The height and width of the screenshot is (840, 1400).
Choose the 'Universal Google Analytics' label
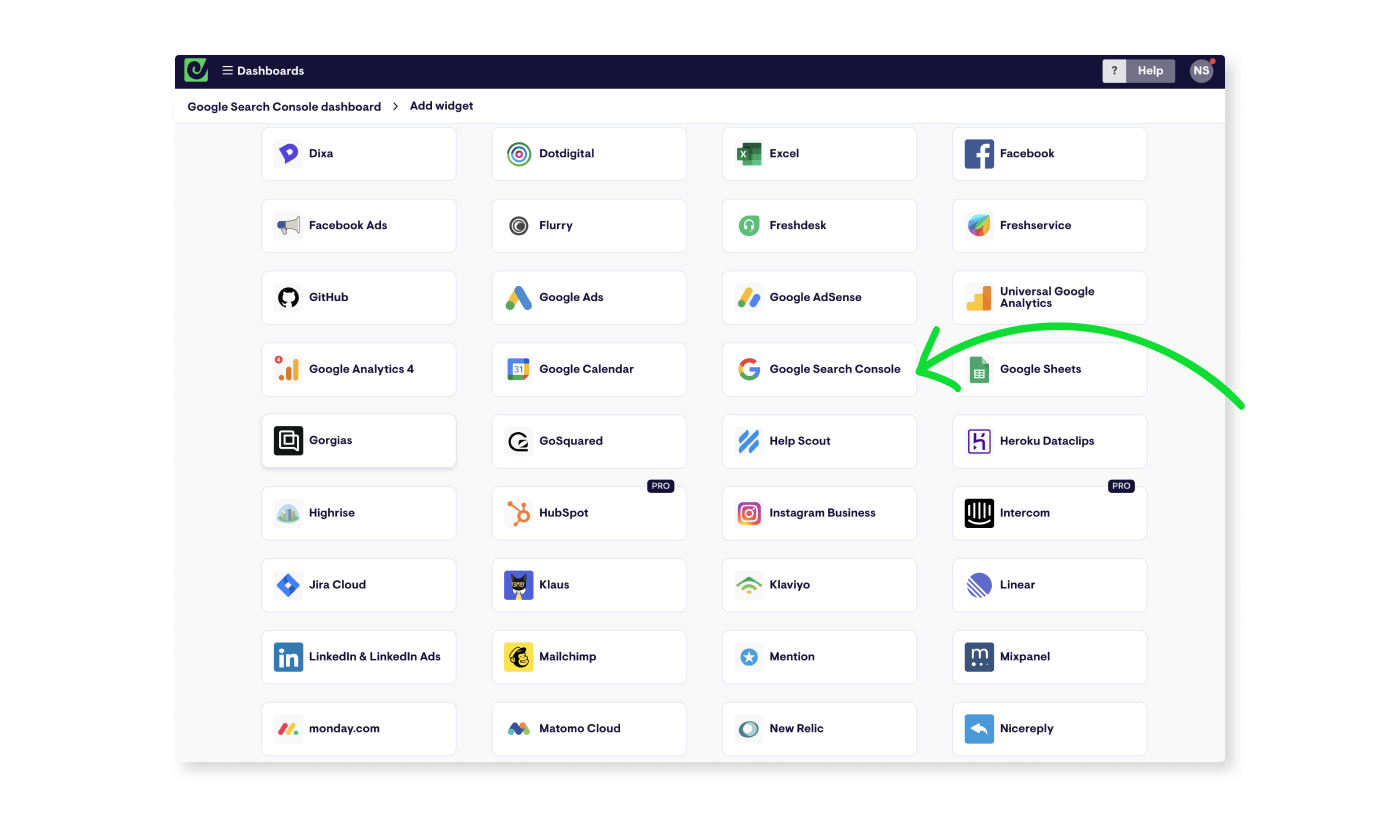click(x=1047, y=297)
